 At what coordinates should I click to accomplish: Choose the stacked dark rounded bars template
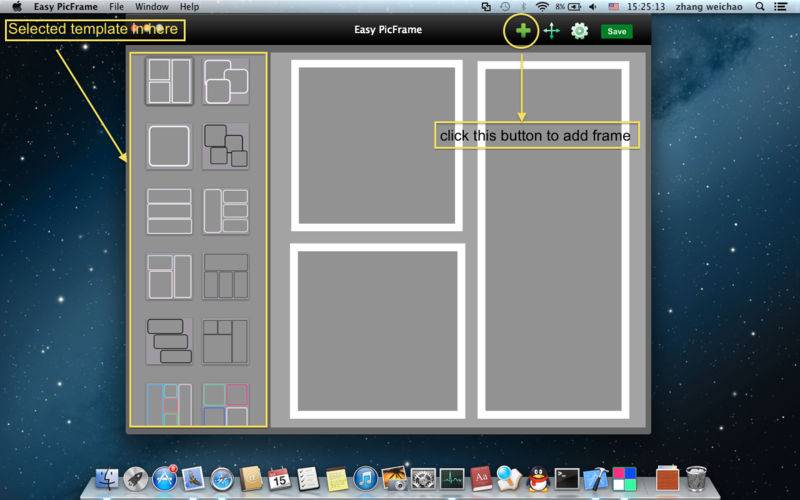(x=169, y=341)
